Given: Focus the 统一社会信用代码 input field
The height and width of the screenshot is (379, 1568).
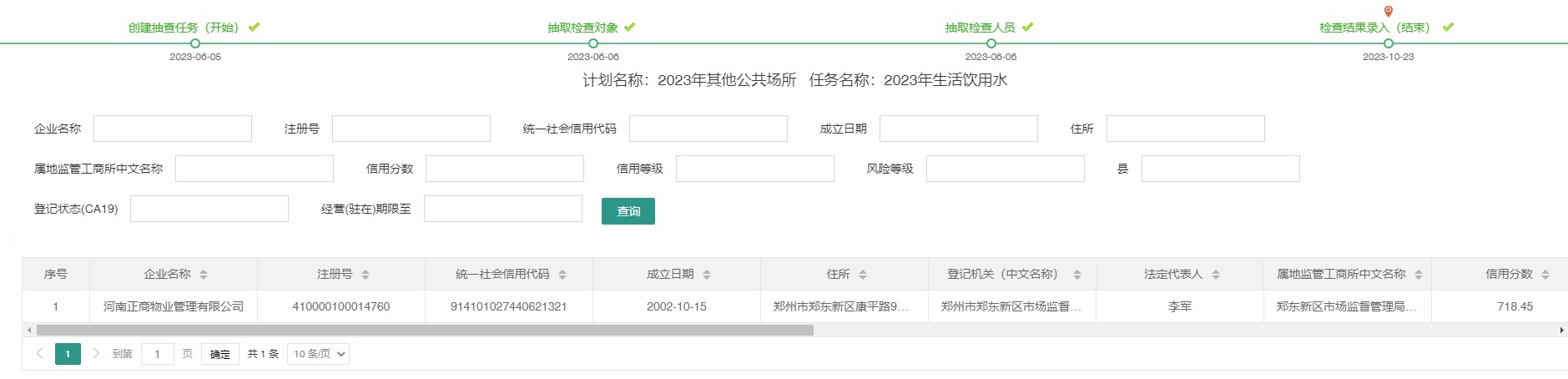Looking at the screenshot, I should point(708,129).
